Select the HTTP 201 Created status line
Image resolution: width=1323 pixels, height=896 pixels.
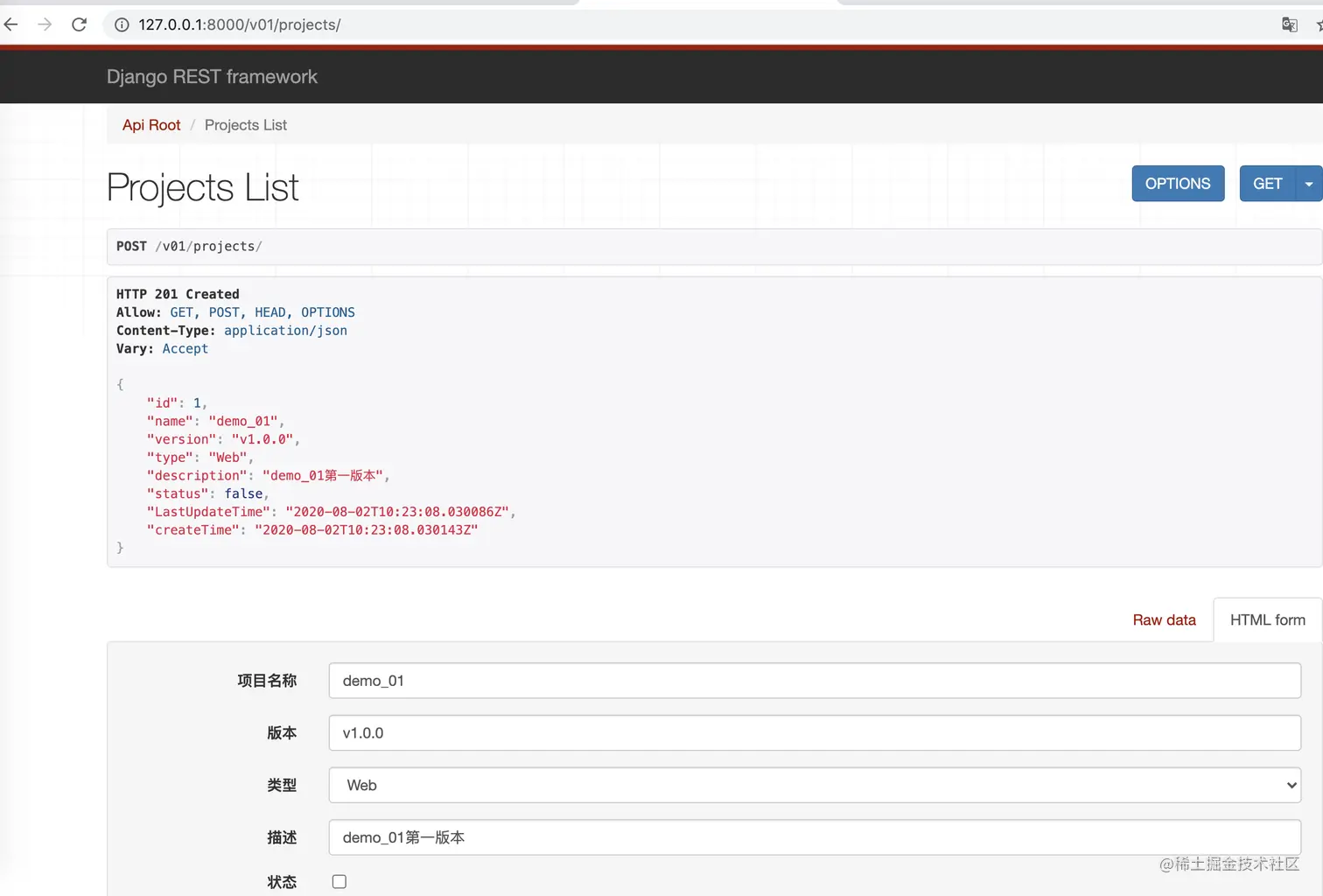coord(178,294)
